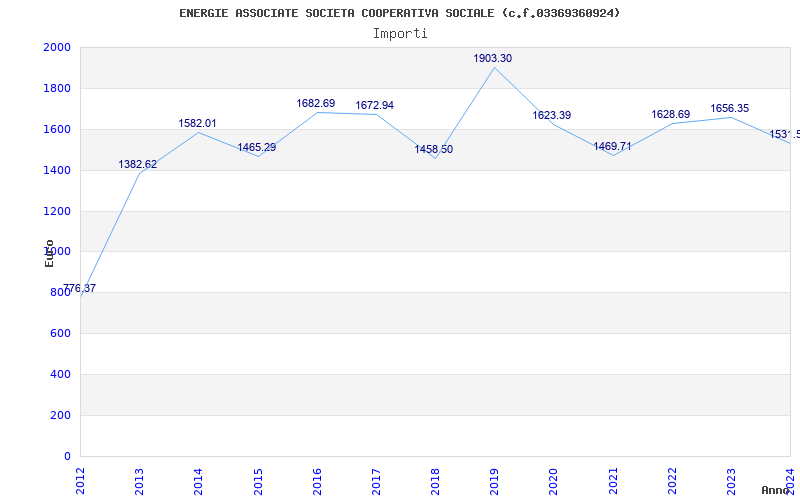Select the 1656.35 value label
The image size is (800, 500).
(x=729, y=109)
